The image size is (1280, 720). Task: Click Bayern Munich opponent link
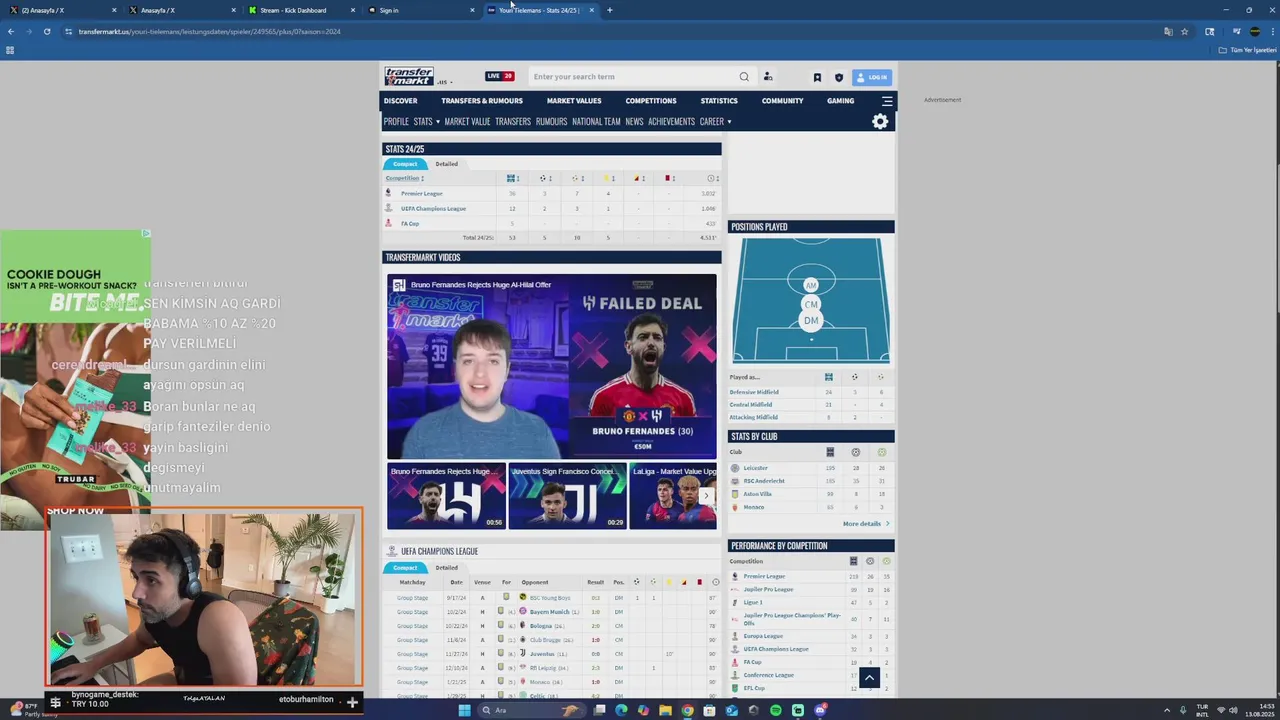click(549, 611)
